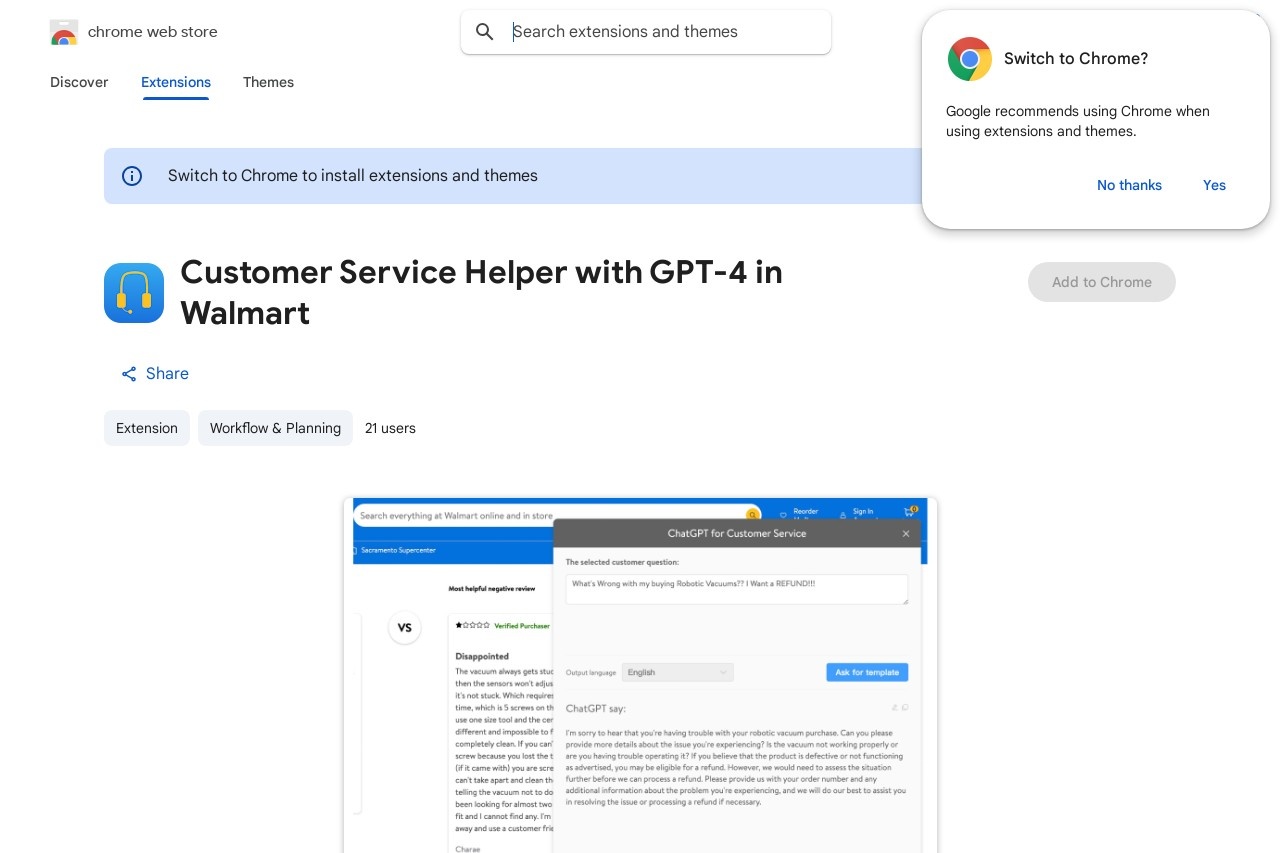Open the Discover tab
The width and height of the screenshot is (1280, 853).
79,82
